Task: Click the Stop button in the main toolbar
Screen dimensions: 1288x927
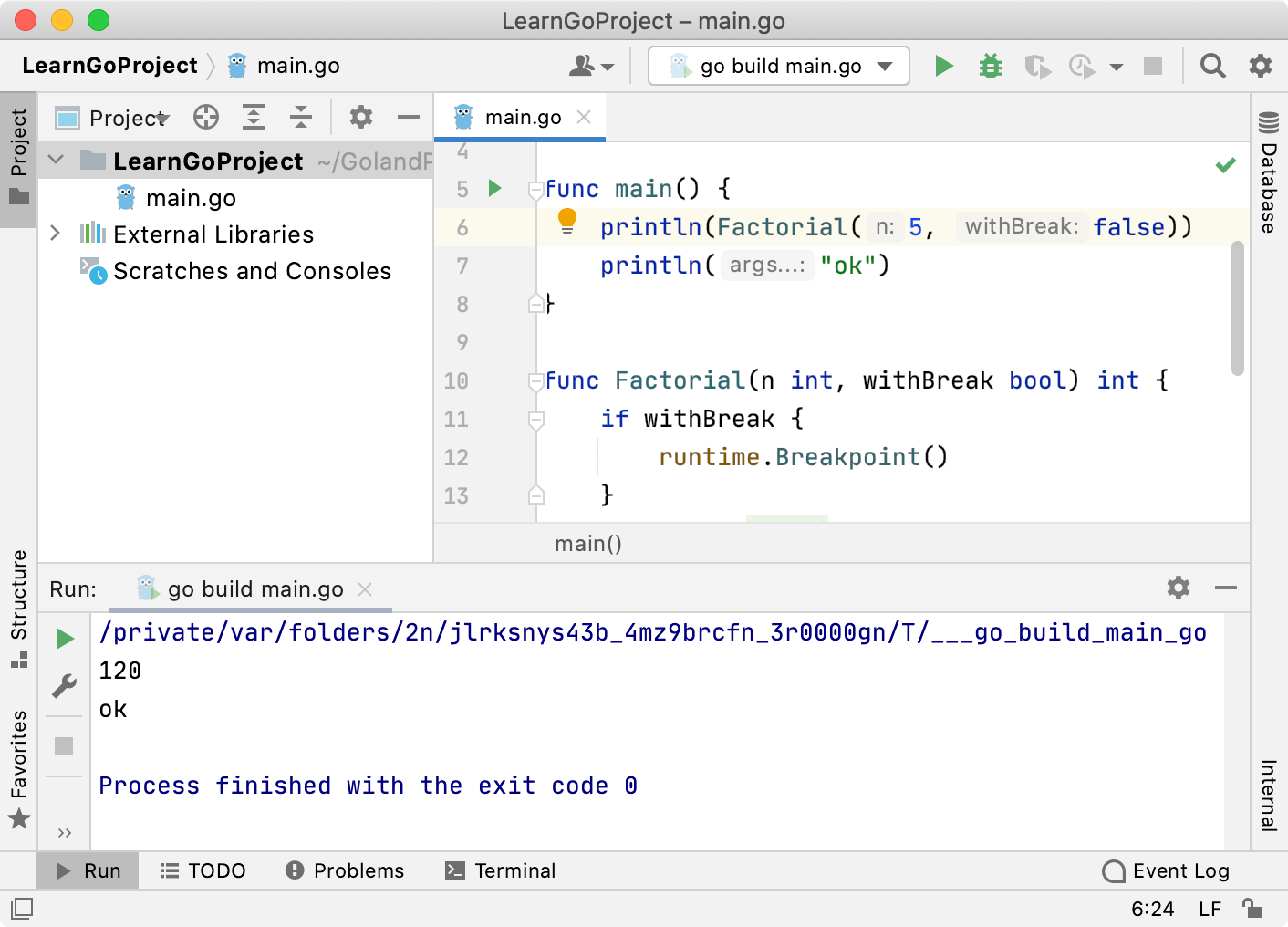Action: (x=1153, y=66)
